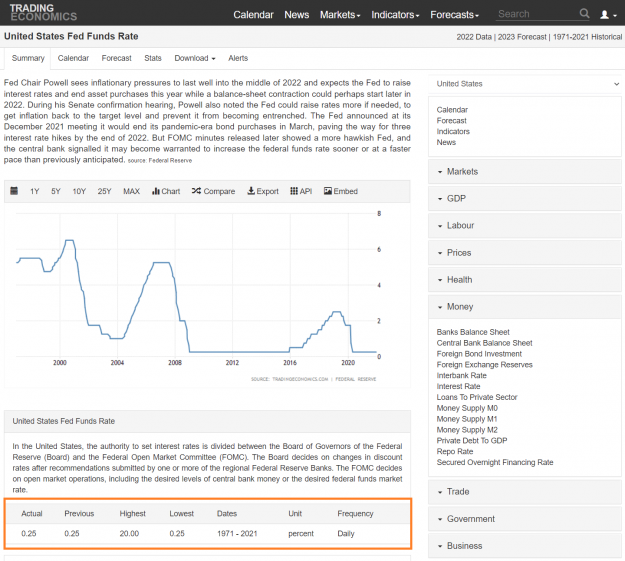Click the Frequency column header
This screenshot has width=625, height=561.
[355, 514]
